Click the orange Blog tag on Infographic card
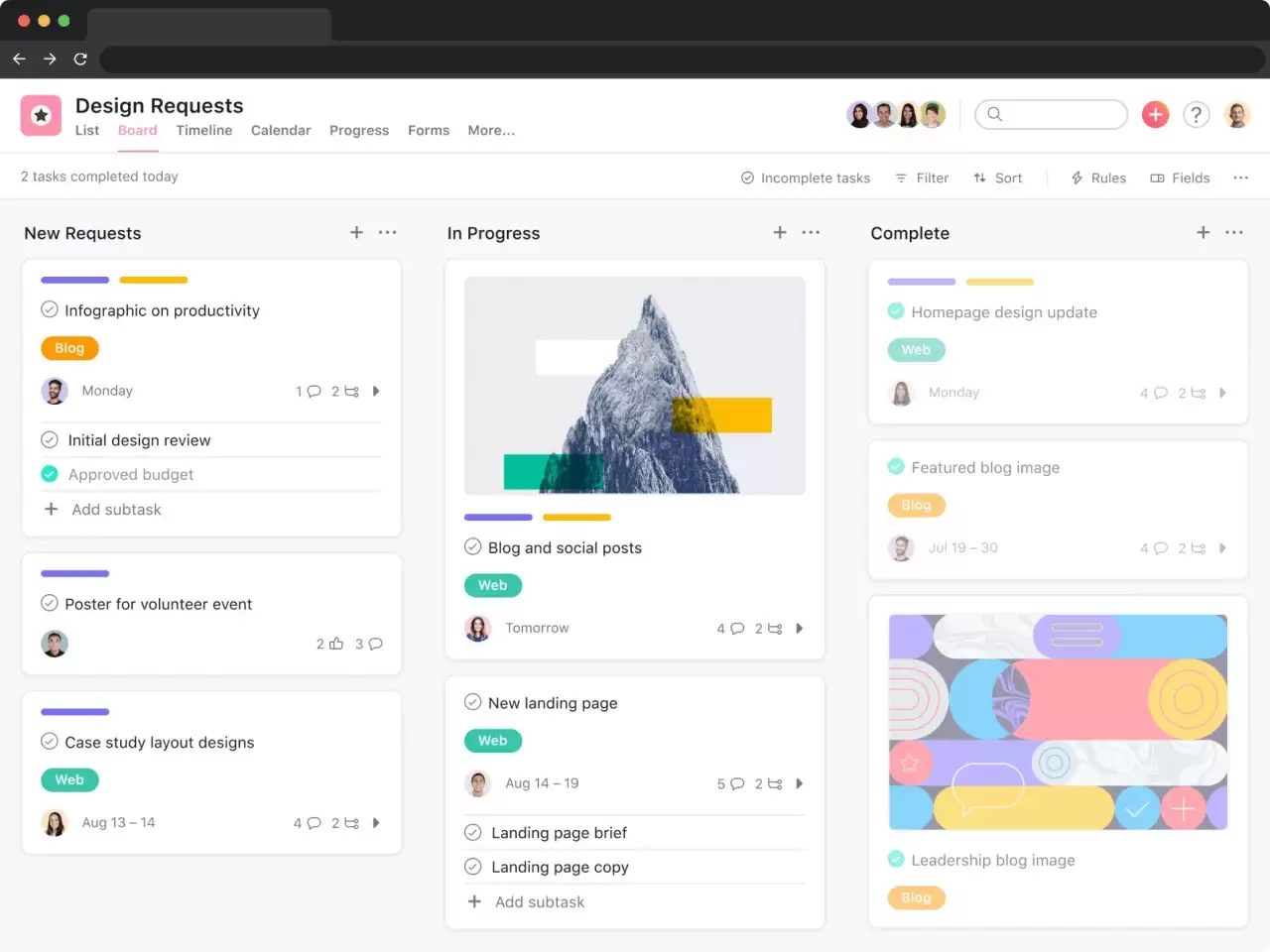The height and width of the screenshot is (952, 1270). [x=69, y=348]
